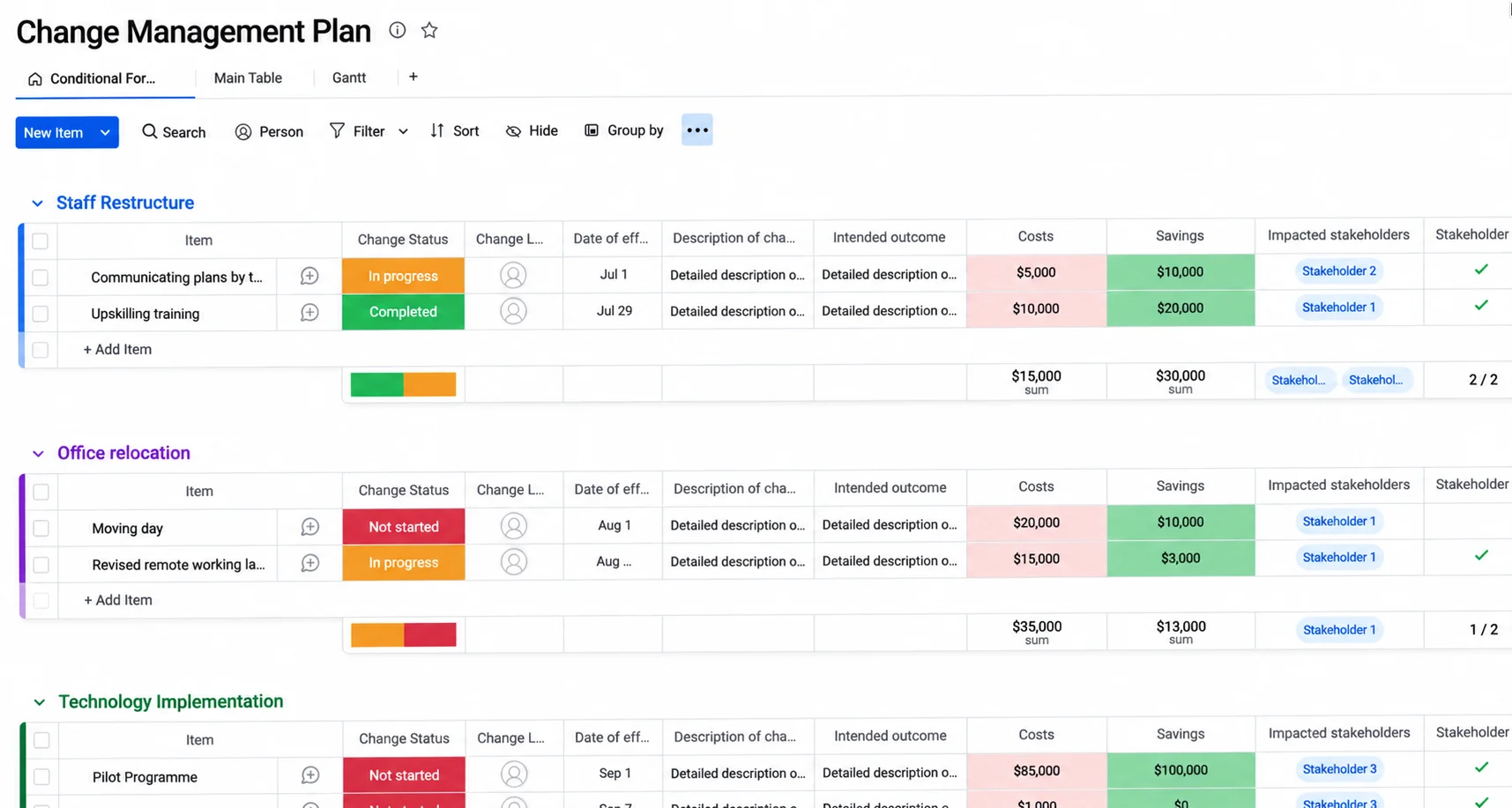
Task: Assign change lead for Communicating plans row
Action: click(x=513, y=275)
